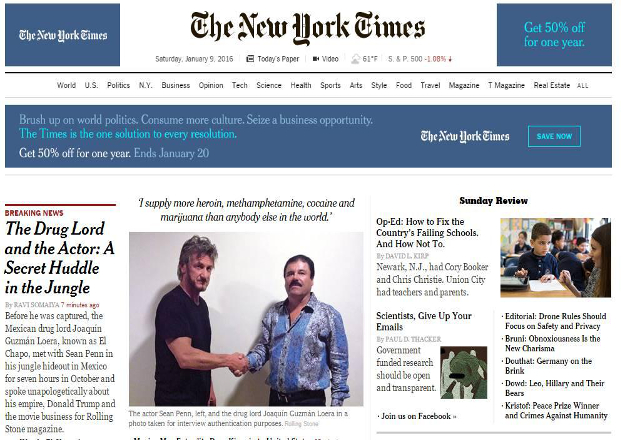Click the red S&P 500 down arrow
The image size is (640, 440).
(x=450, y=59)
